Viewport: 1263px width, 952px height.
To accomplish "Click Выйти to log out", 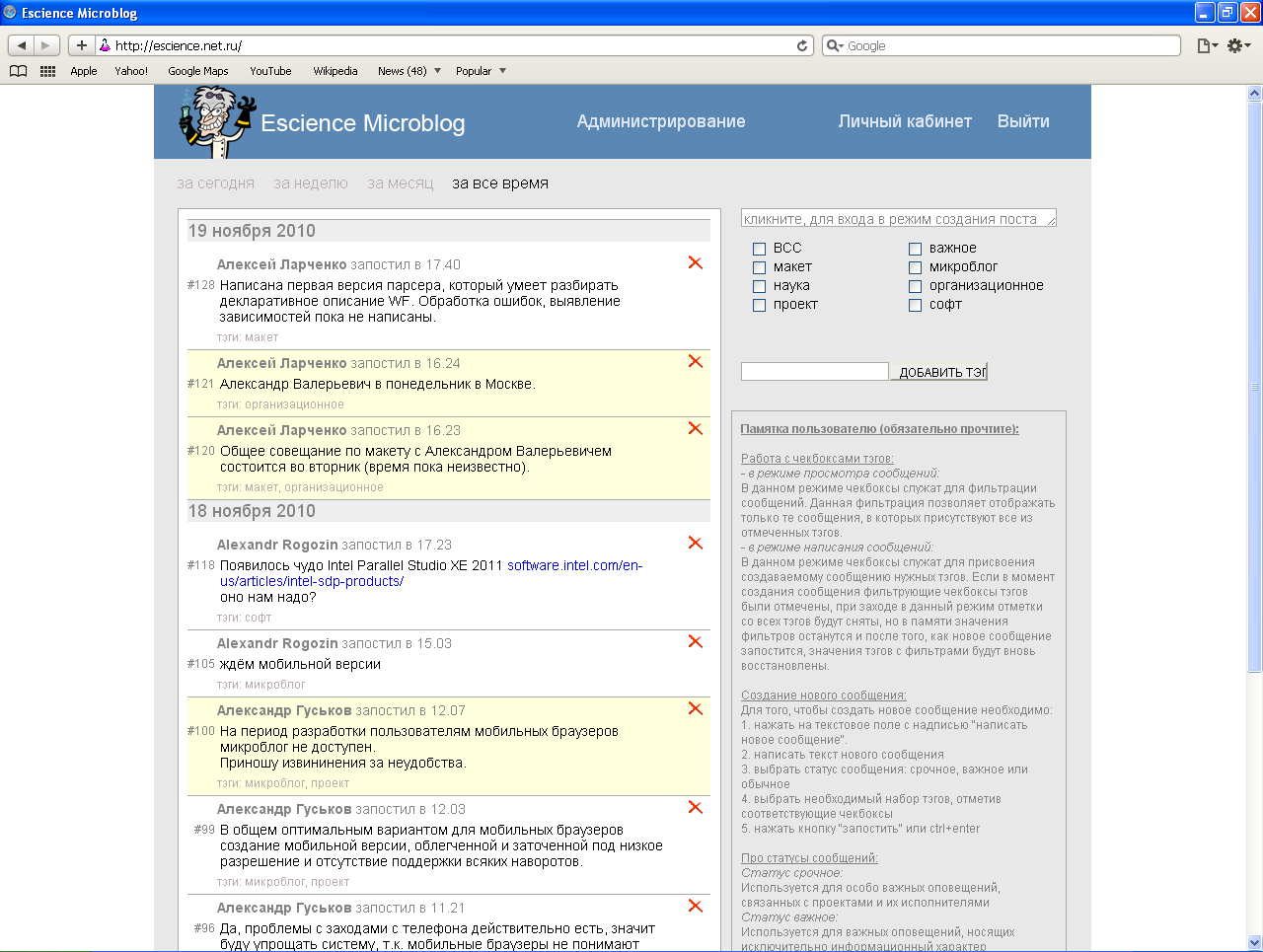I will coord(1023,121).
